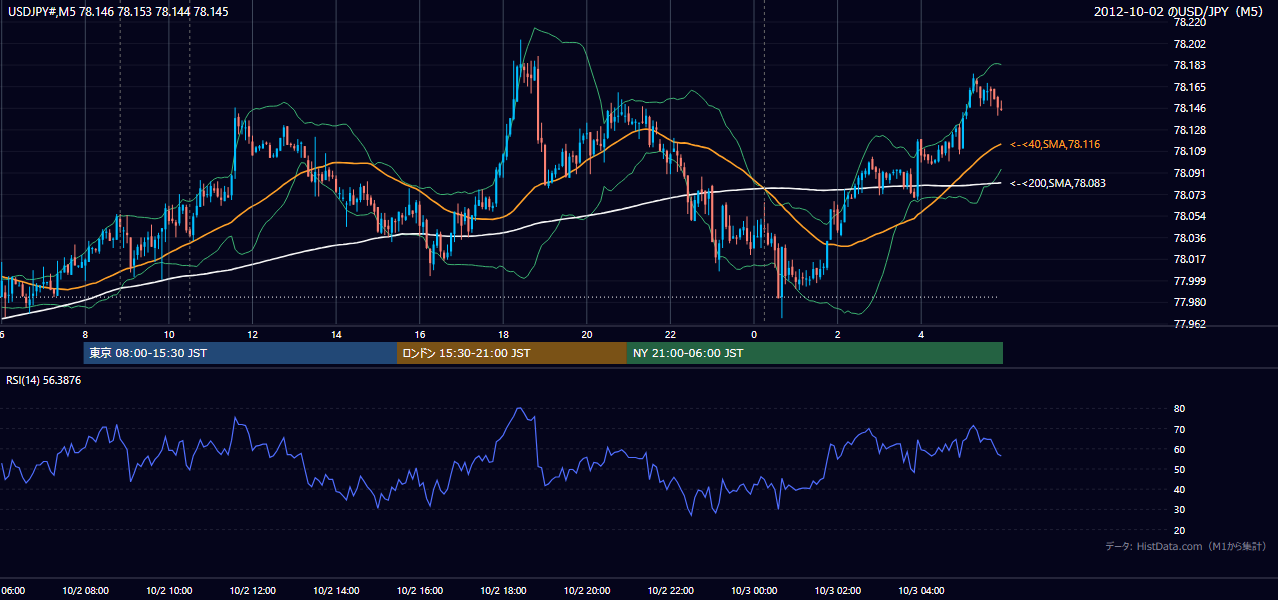Viewport: 1278px width, 600px height.
Task: Click the bottom axis label 10/2 22:00
Action: point(671,590)
